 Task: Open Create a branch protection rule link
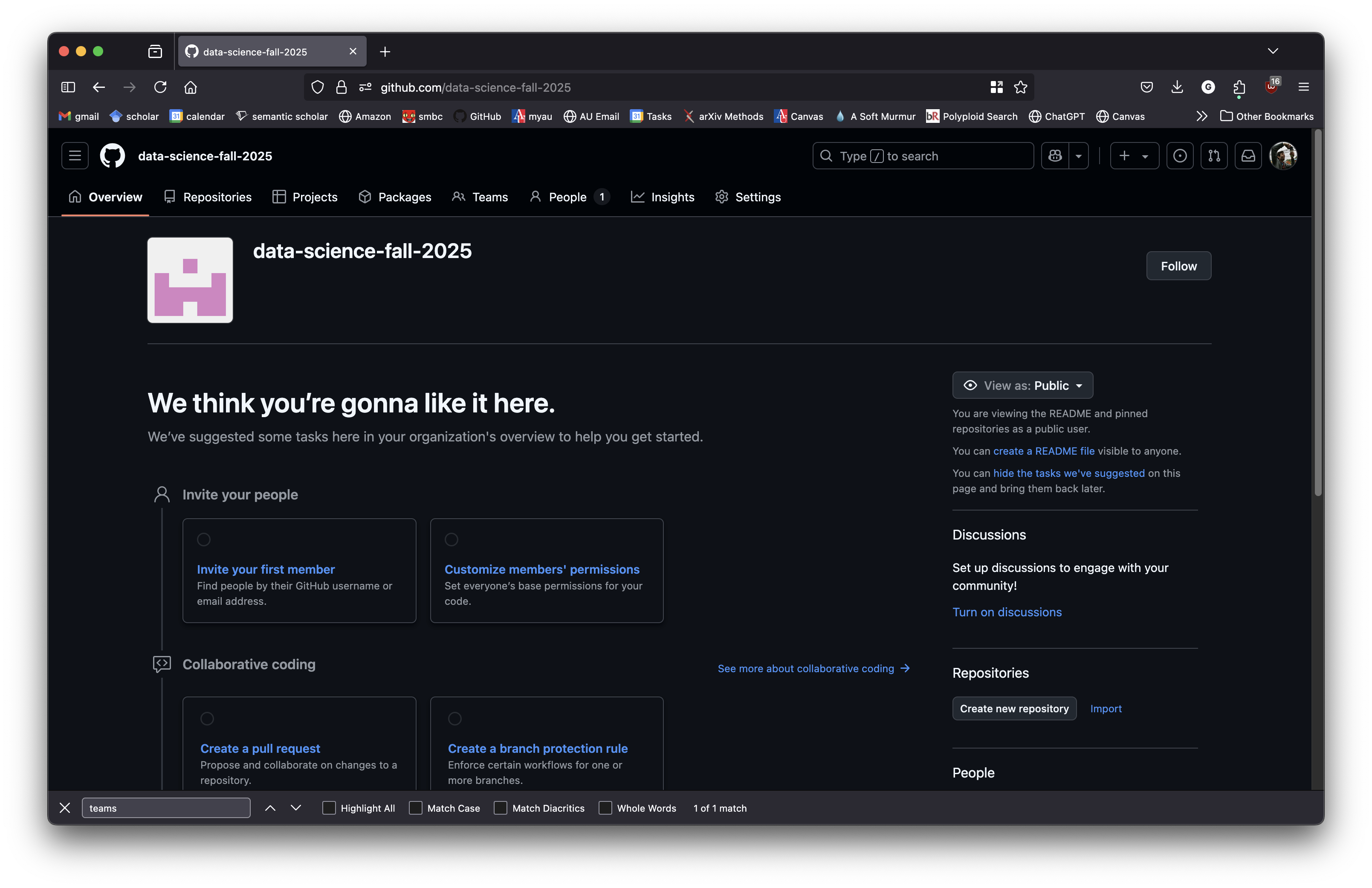[x=538, y=749]
